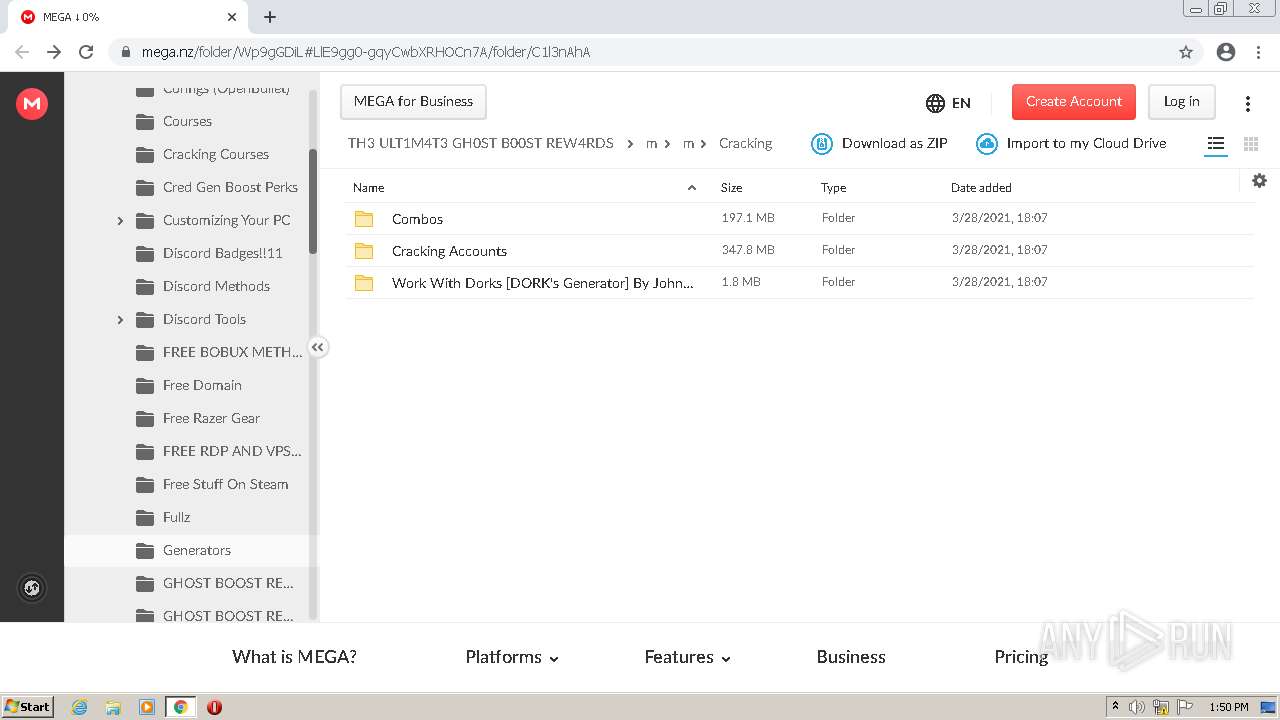Open the three-dot options menu in MEGA header

[1248, 103]
